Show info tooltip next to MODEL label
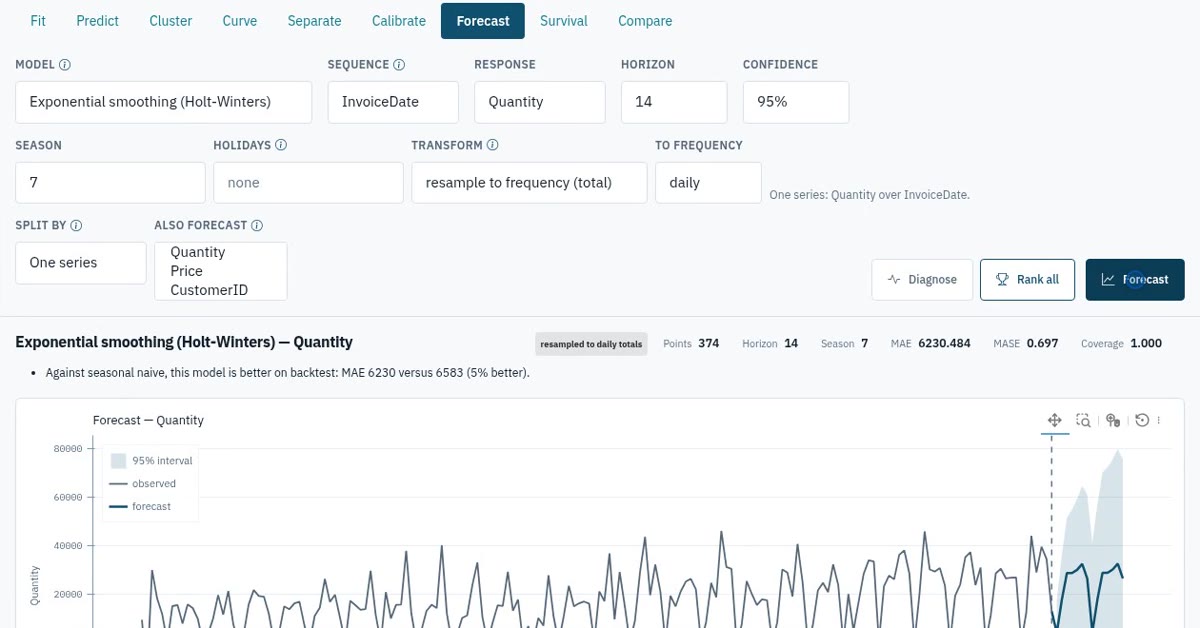Image resolution: width=1200 pixels, height=628 pixels. (x=65, y=65)
